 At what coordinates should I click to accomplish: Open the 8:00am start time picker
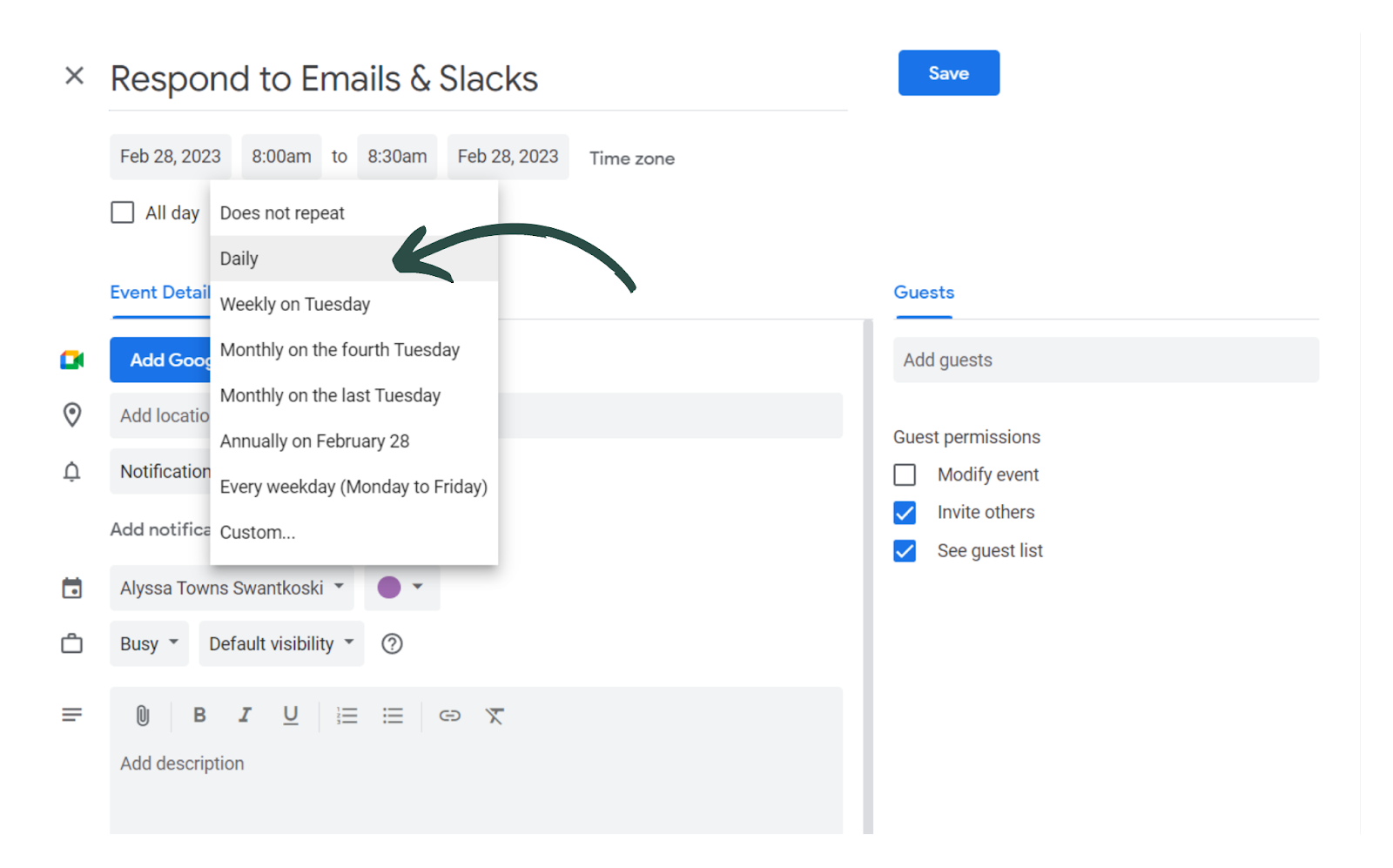coord(281,157)
